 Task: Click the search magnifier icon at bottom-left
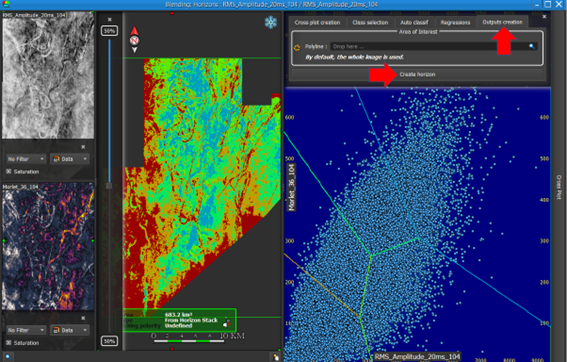pyautogui.click(x=8, y=357)
